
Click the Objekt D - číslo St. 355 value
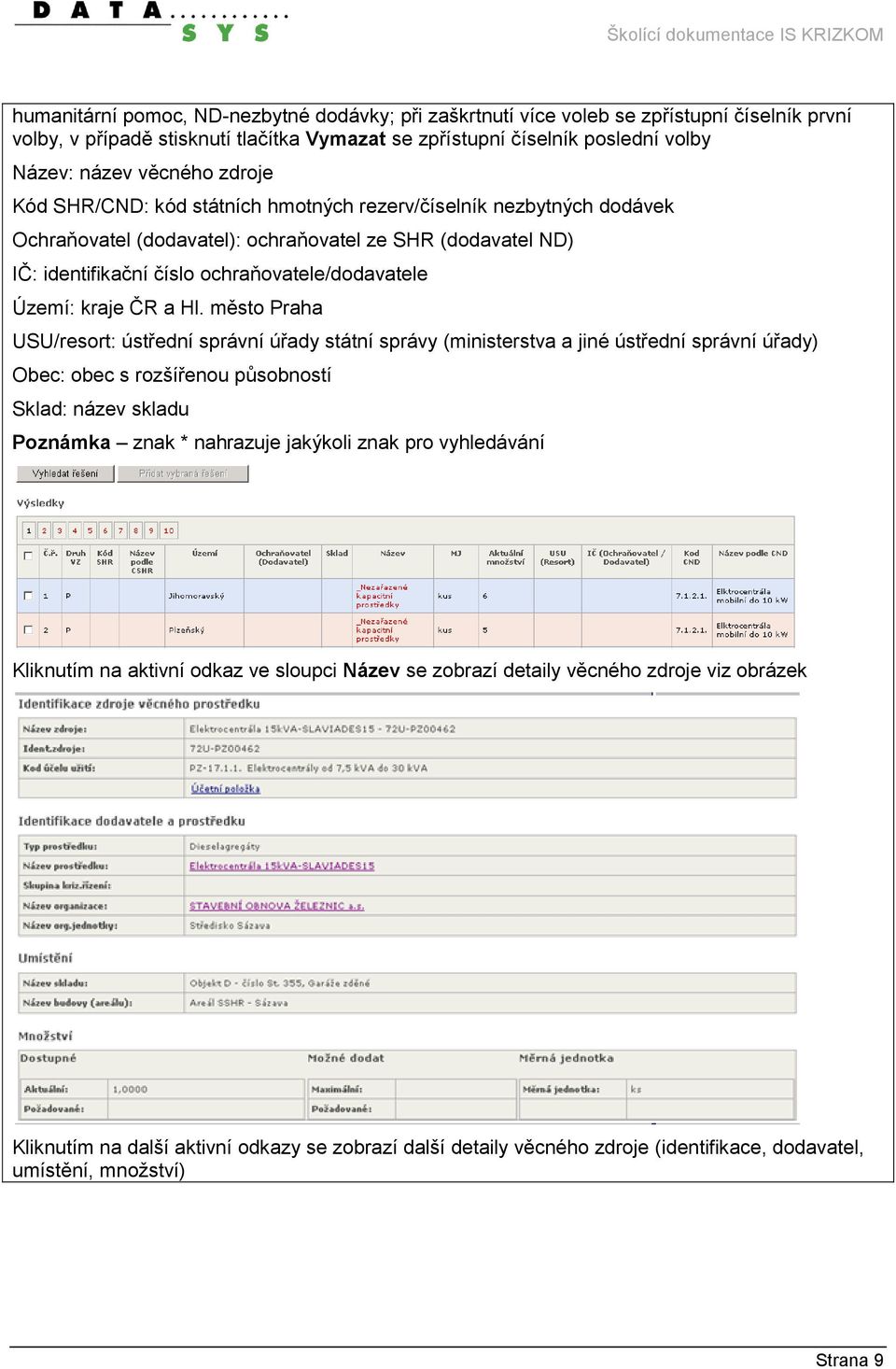280,983
